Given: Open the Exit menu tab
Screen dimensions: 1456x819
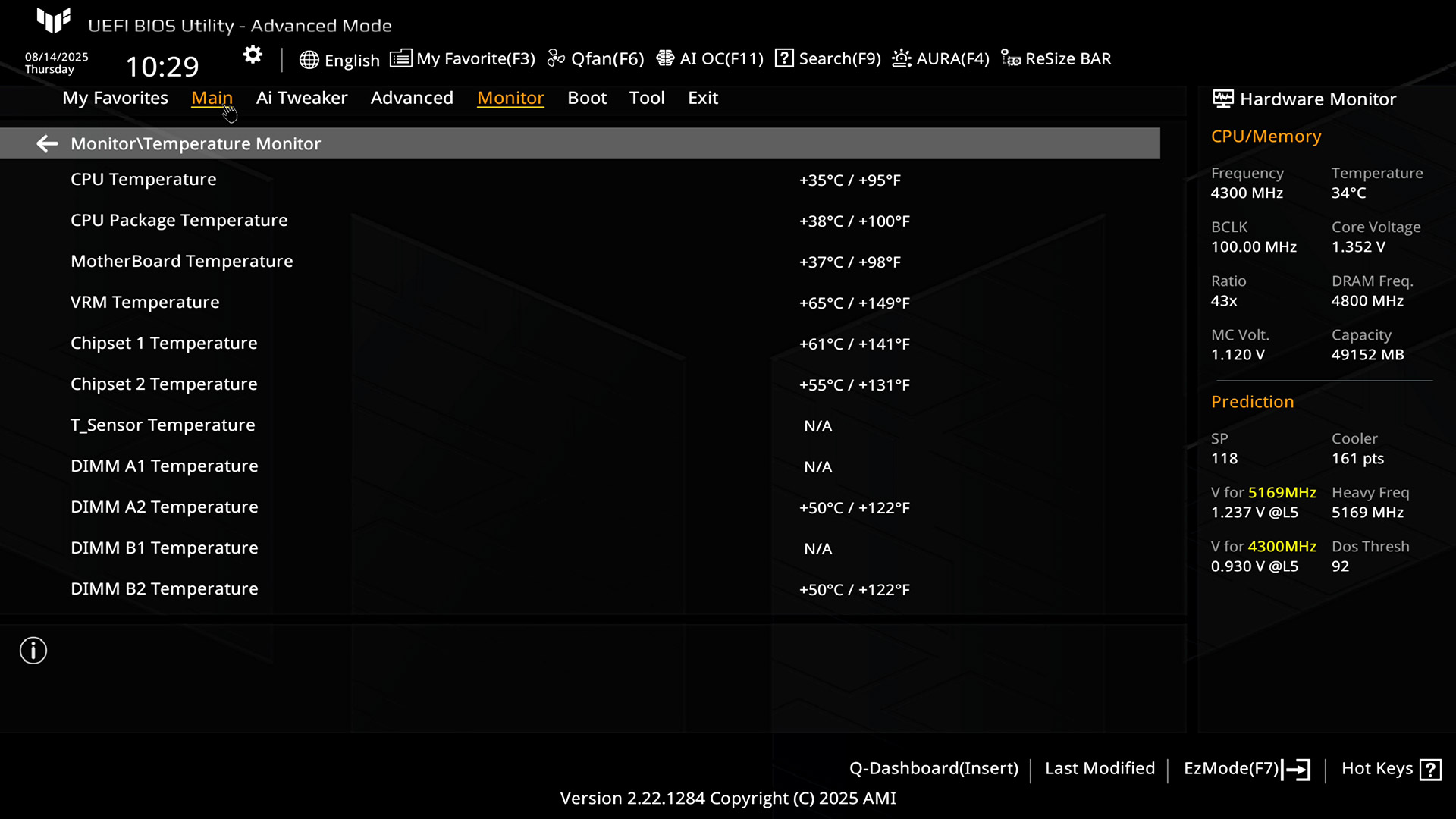Looking at the screenshot, I should [x=702, y=98].
